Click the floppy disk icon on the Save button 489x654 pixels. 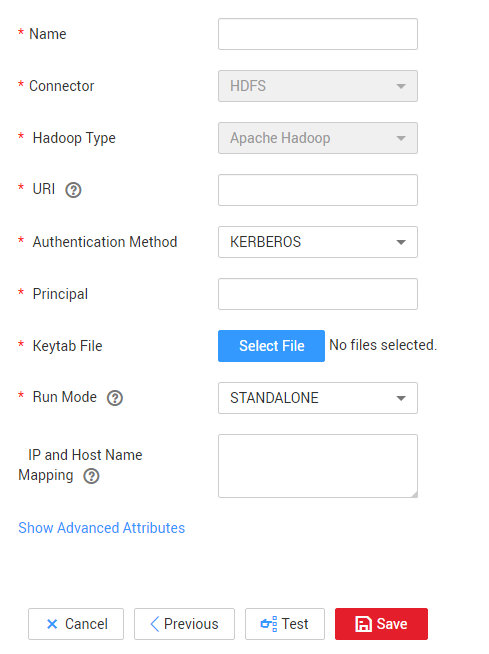click(x=363, y=624)
